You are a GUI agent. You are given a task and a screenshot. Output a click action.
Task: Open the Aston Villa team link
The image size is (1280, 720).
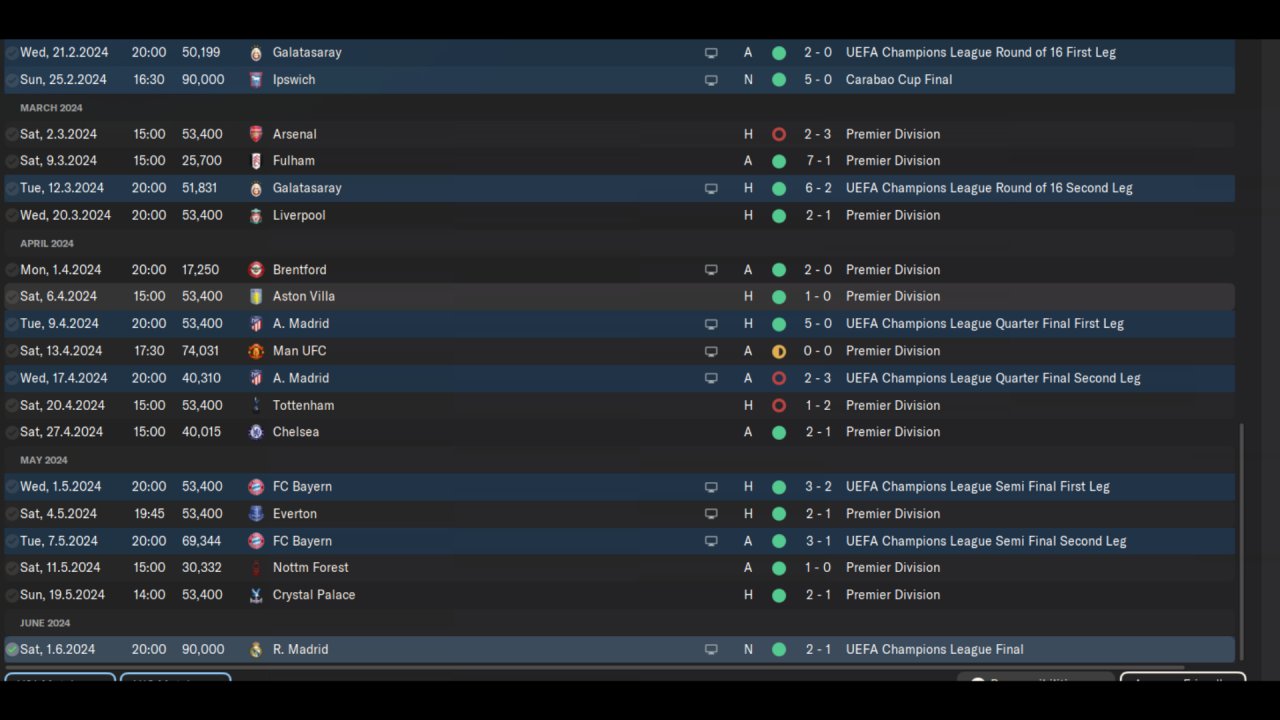click(304, 296)
